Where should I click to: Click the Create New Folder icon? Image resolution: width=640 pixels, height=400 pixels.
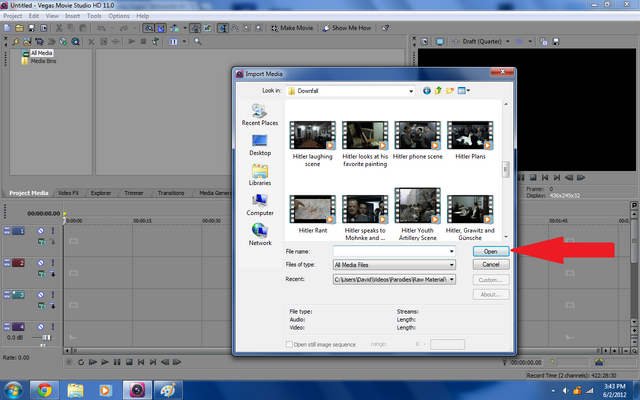[450, 91]
